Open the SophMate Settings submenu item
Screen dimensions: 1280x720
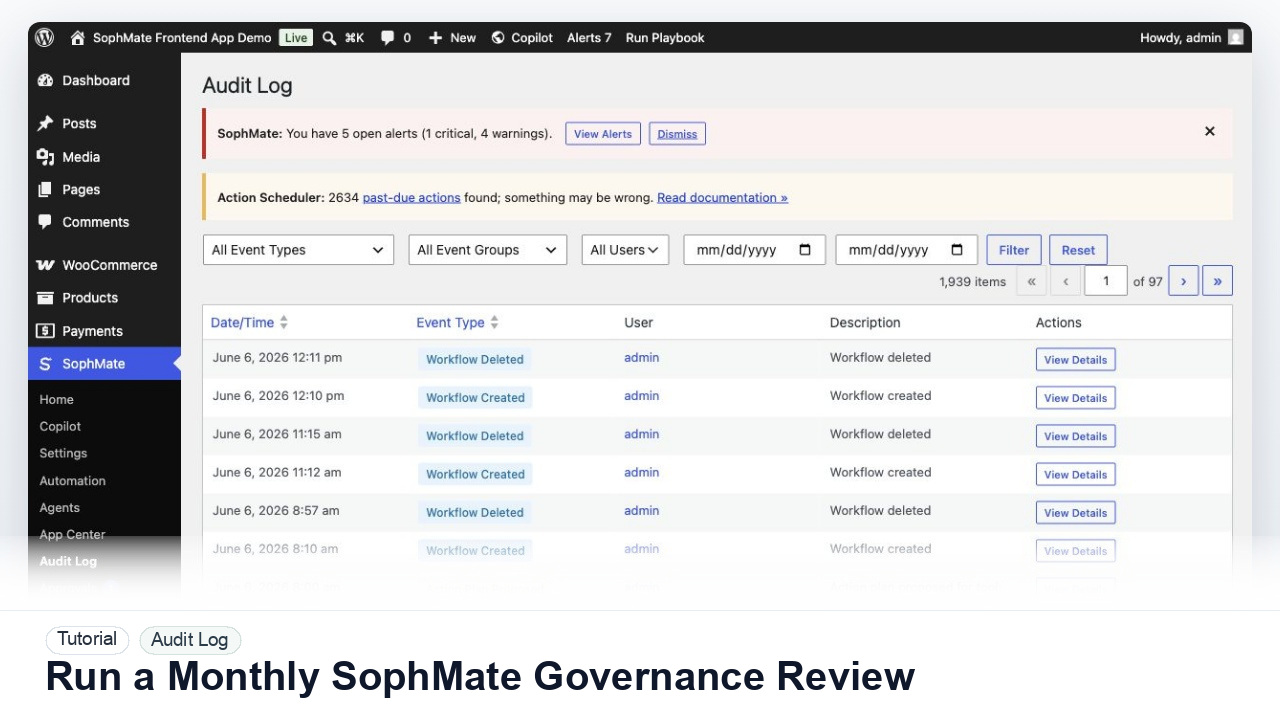[63, 453]
